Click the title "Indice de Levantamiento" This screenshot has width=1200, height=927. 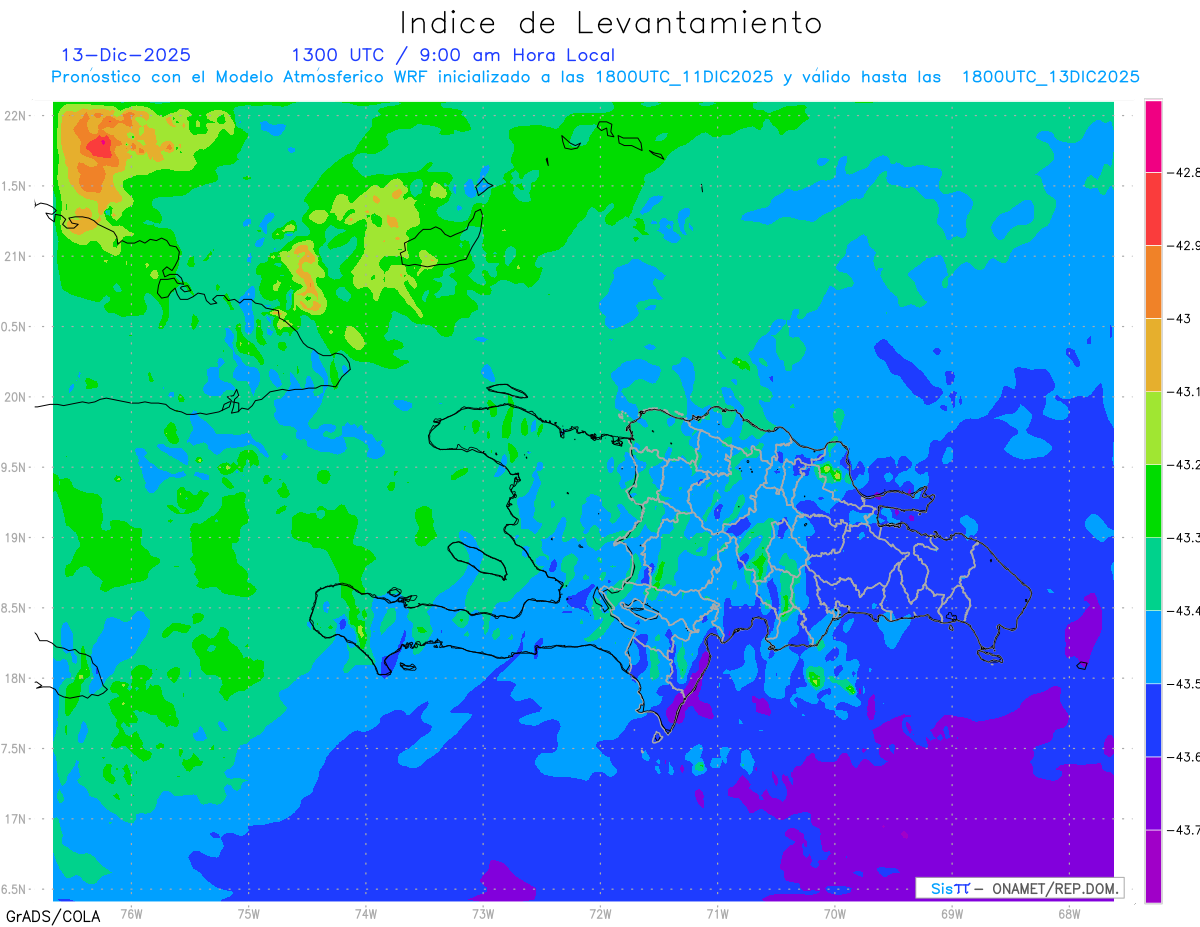point(610,22)
